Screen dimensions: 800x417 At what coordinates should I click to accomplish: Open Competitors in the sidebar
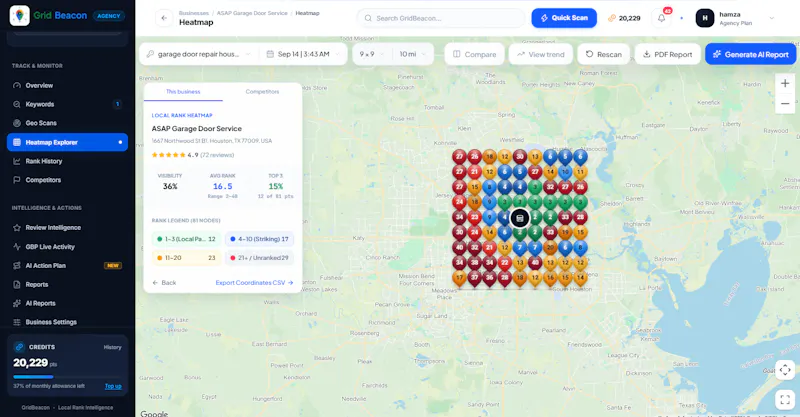click(67, 180)
